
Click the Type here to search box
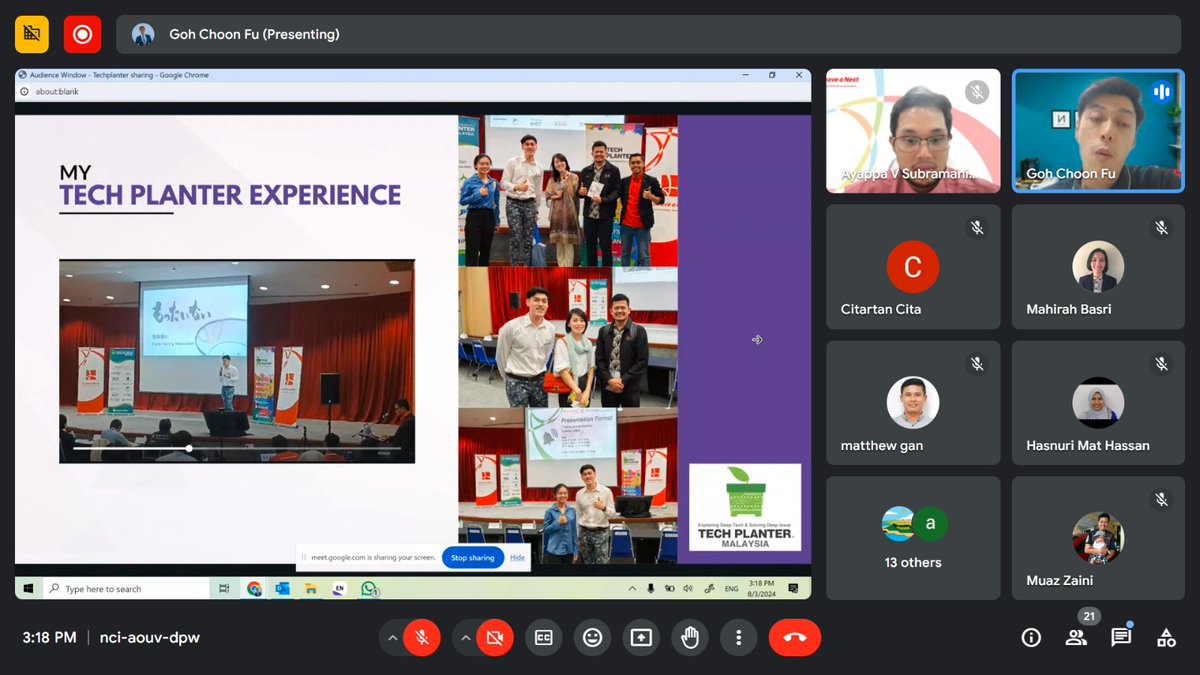coord(126,589)
